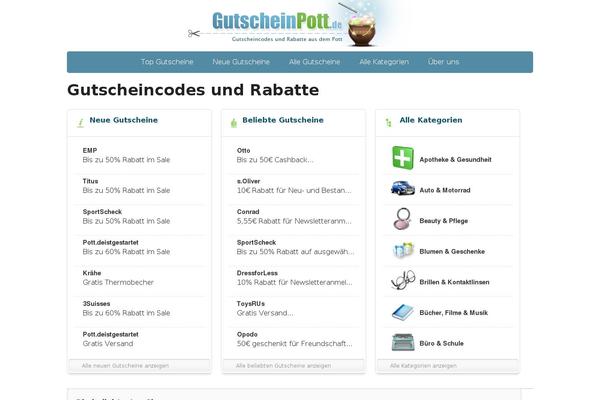Click Alle Kategorien anzeigen footer link
This screenshot has width=600, height=400.
tap(423, 366)
